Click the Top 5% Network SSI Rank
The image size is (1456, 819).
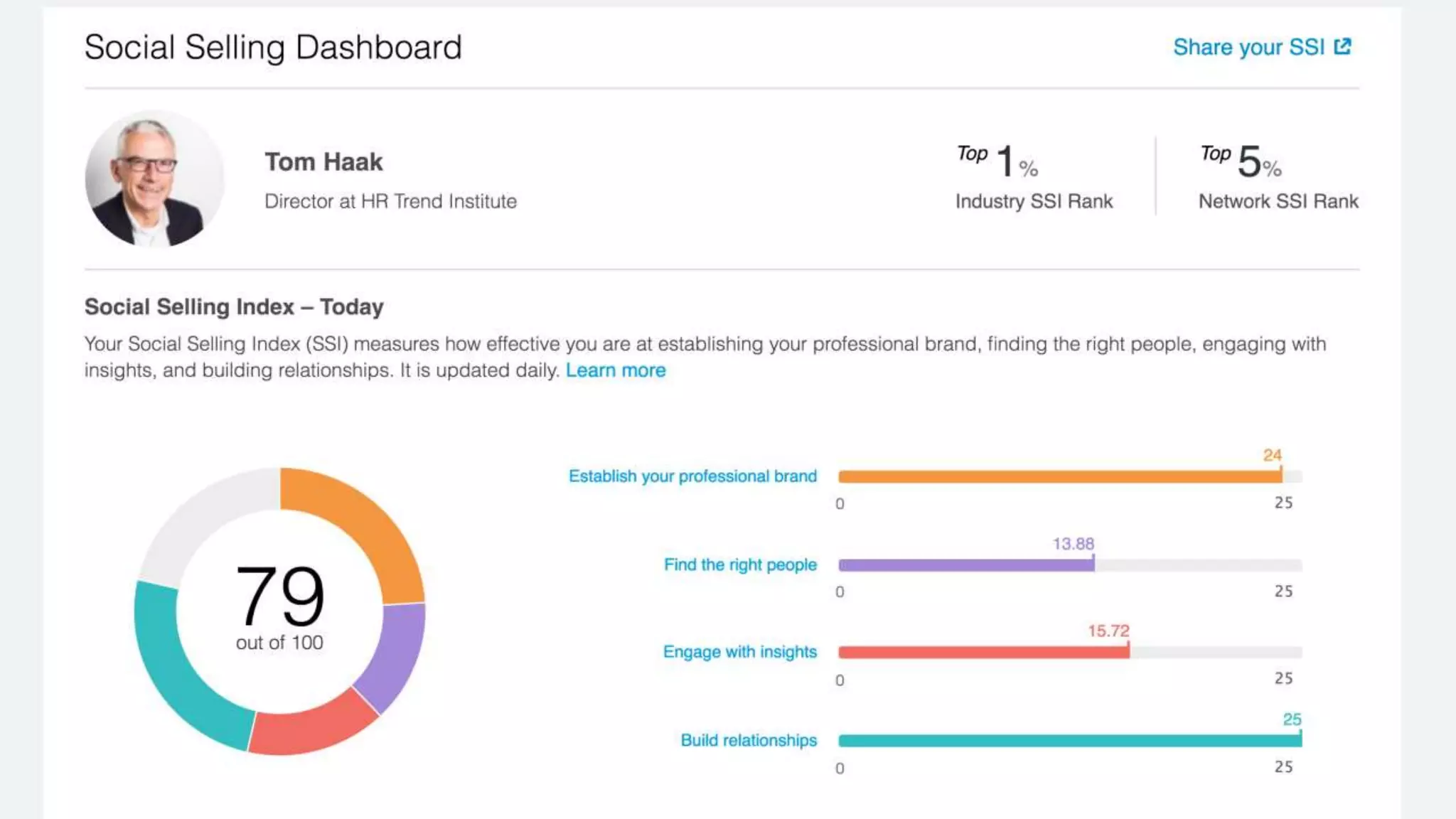(x=1278, y=178)
